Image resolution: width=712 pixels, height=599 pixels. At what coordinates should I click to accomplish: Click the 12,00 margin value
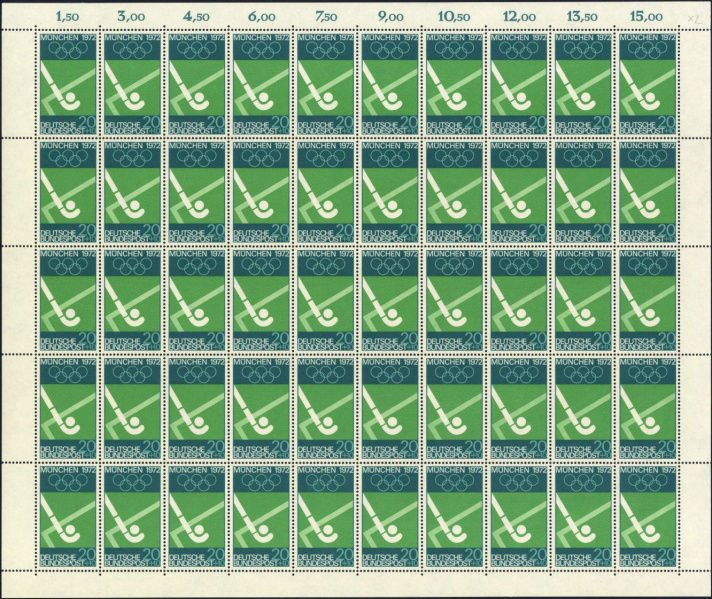click(519, 17)
